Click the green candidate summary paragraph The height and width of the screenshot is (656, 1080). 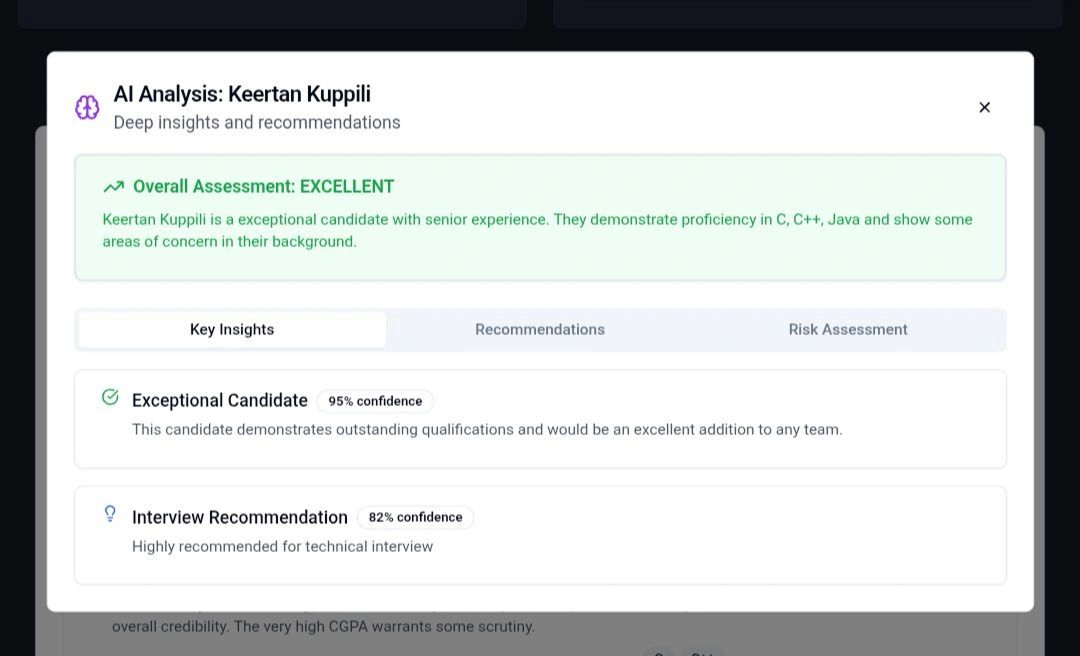(x=537, y=230)
